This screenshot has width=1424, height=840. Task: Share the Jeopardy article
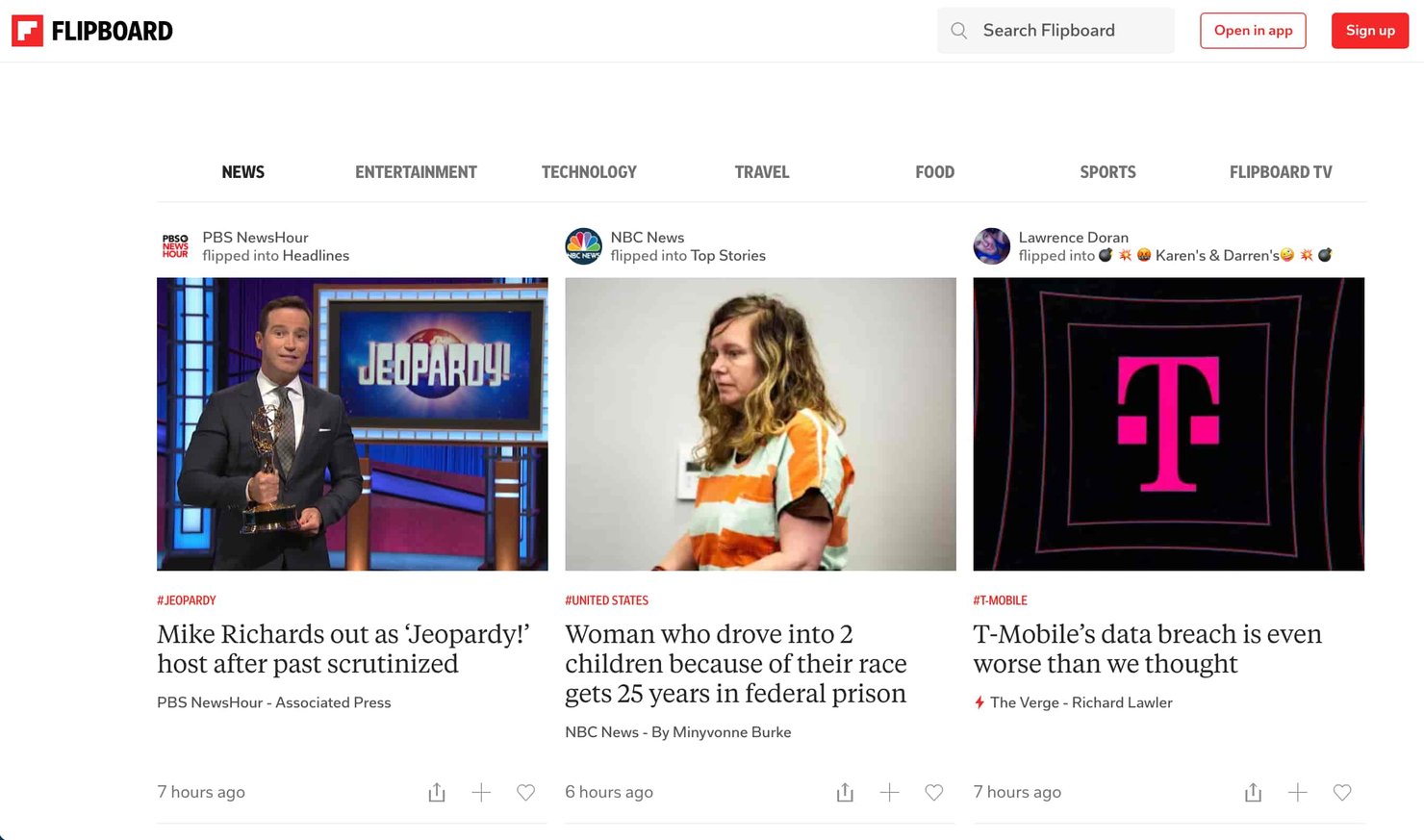437,792
